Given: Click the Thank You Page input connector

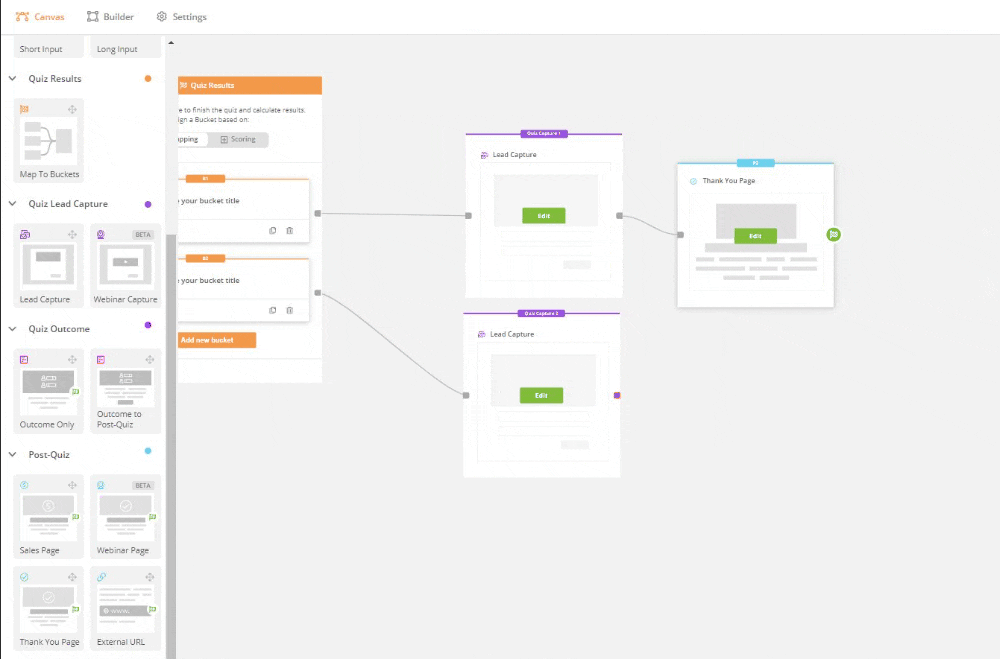Looking at the screenshot, I should tap(680, 235).
